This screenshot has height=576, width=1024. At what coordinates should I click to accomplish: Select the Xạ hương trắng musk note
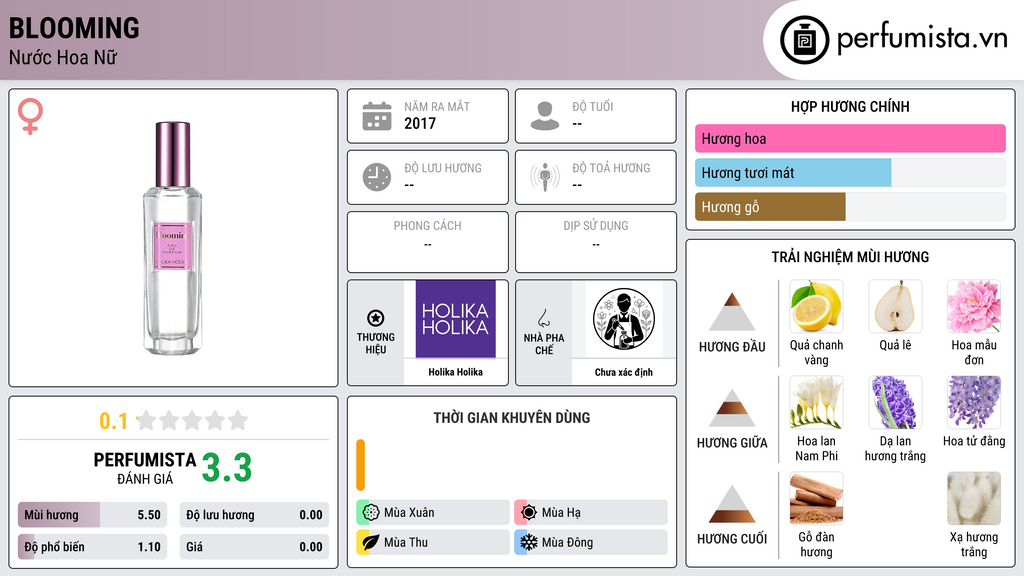(x=974, y=499)
